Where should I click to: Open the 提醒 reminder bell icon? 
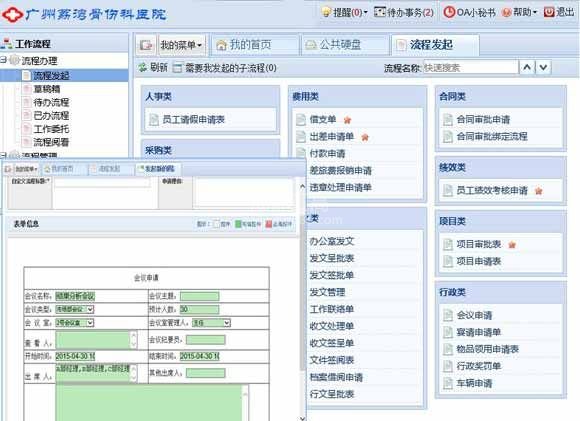(x=326, y=12)
